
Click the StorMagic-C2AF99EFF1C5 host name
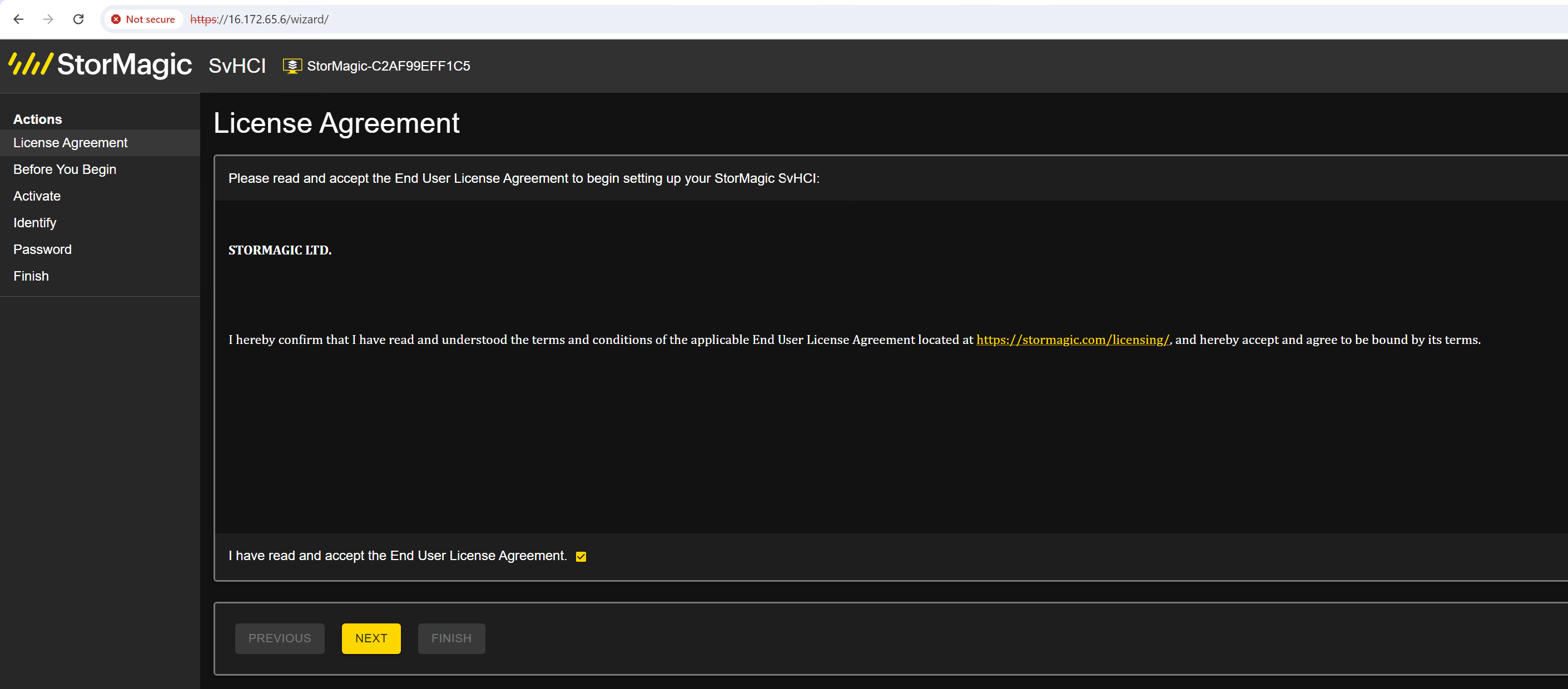click(388, 66)
